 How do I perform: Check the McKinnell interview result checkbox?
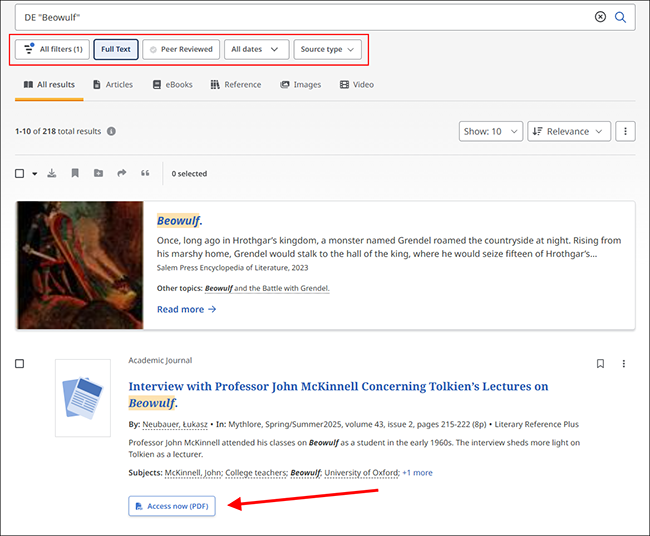tap(19, 364)
